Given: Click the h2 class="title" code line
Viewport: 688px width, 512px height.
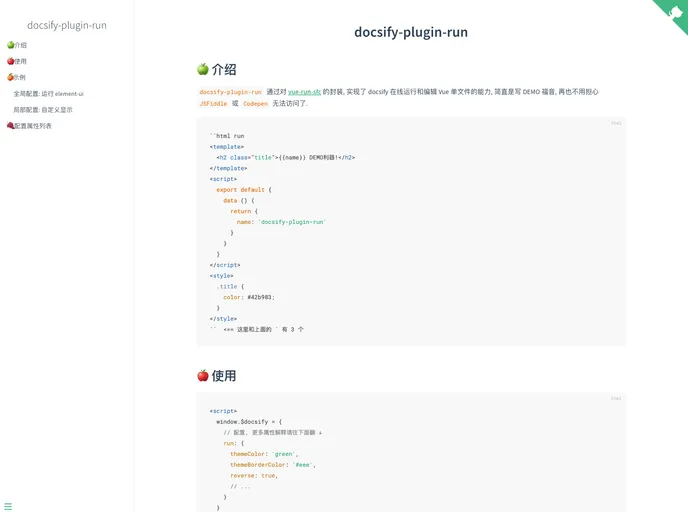Looking at the screenshot, I should [286, 157].
